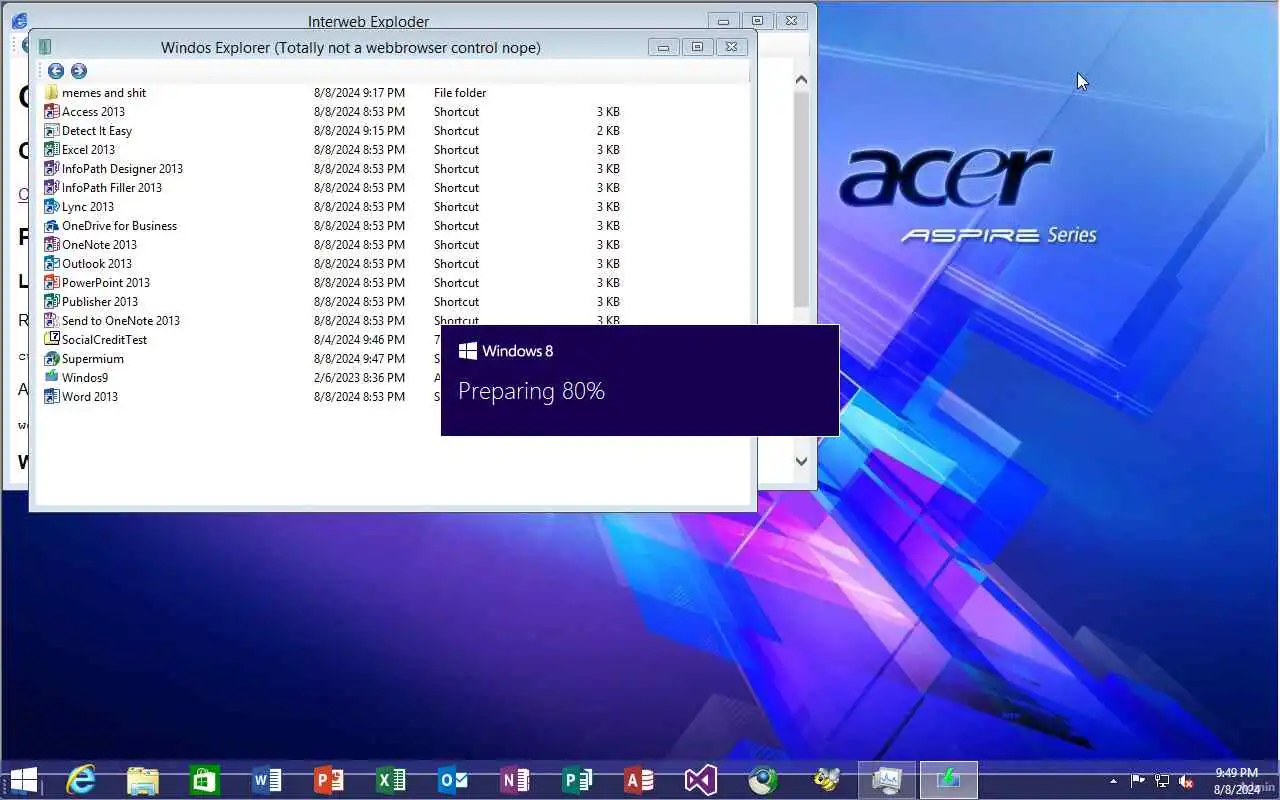This screenshot has width=1280, height=800.
Task: Show hidden tray icons arrow
Action: (x=1114, y=781)
